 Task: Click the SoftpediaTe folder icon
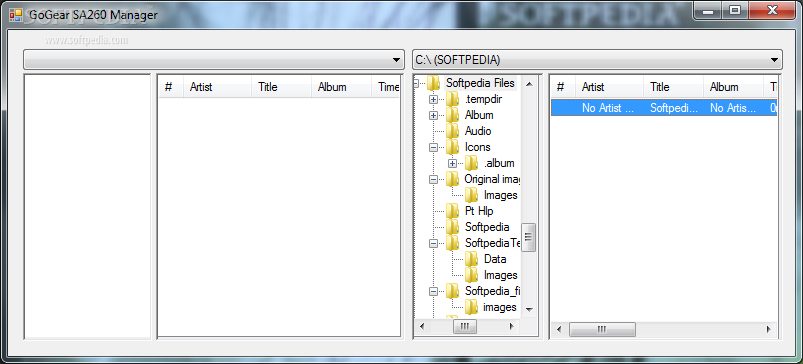tap(453, 243)
